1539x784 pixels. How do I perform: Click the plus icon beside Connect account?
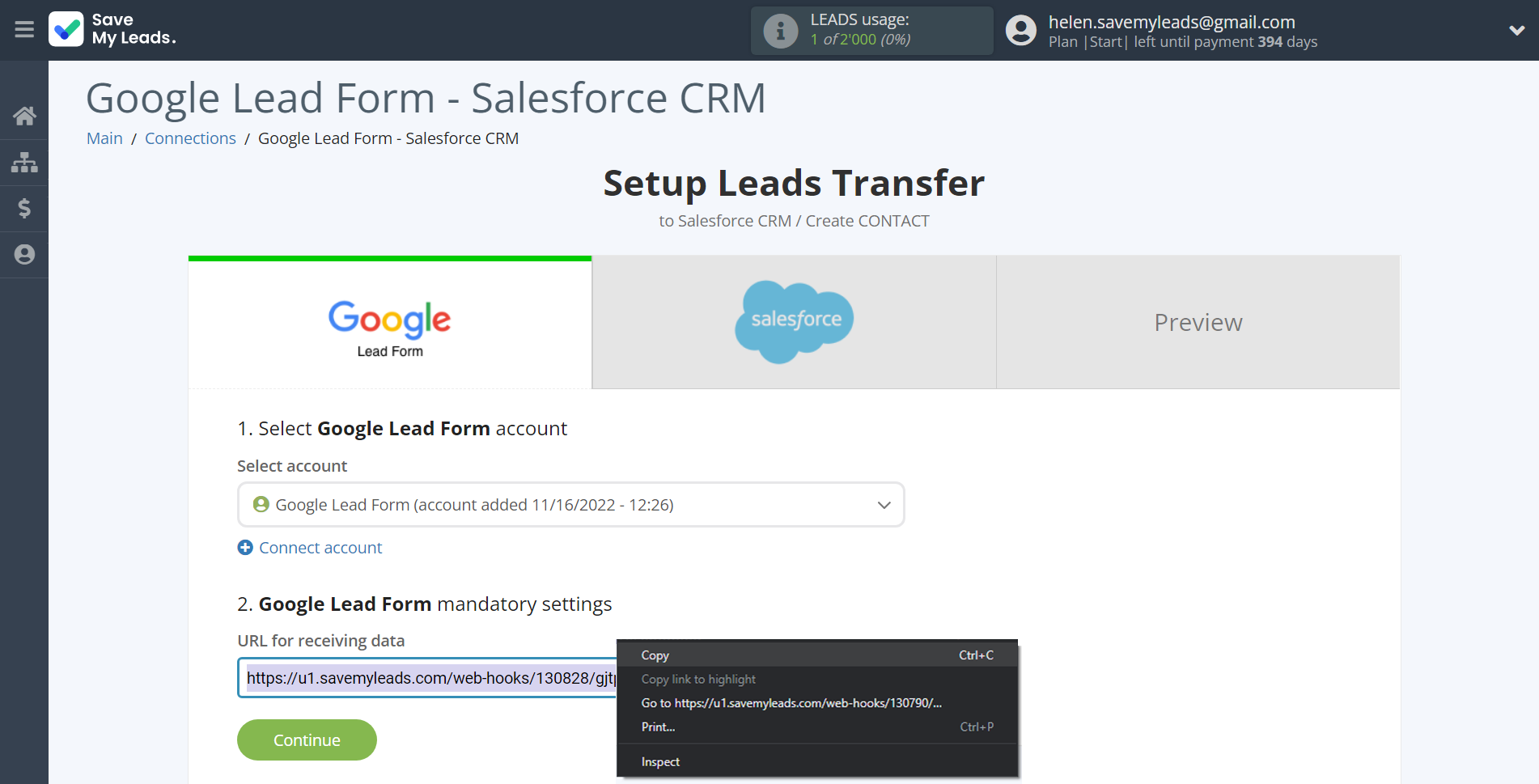click(245, 548)
